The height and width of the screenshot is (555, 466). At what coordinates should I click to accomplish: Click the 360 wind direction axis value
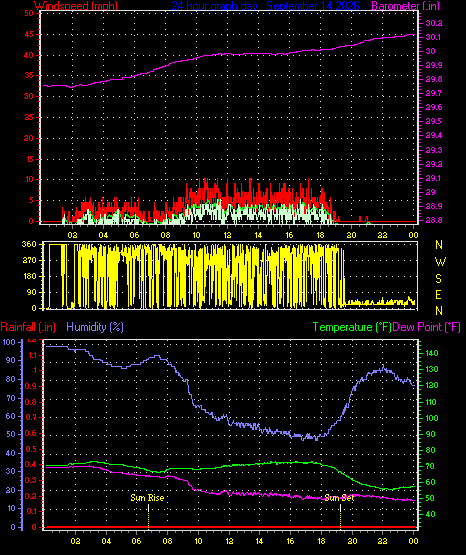[x=29, y=244]
